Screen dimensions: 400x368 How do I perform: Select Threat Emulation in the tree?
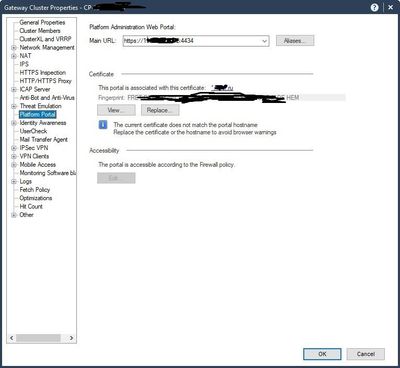coord(40,106)
